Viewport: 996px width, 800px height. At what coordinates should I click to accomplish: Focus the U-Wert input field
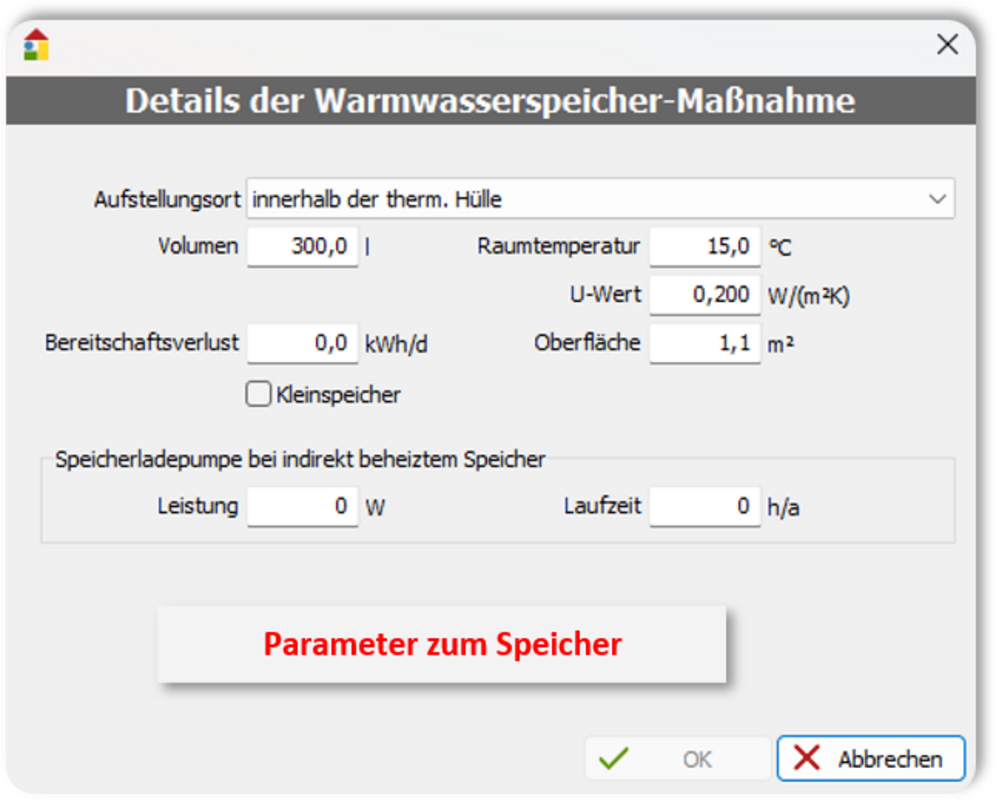tap(705, 295)
